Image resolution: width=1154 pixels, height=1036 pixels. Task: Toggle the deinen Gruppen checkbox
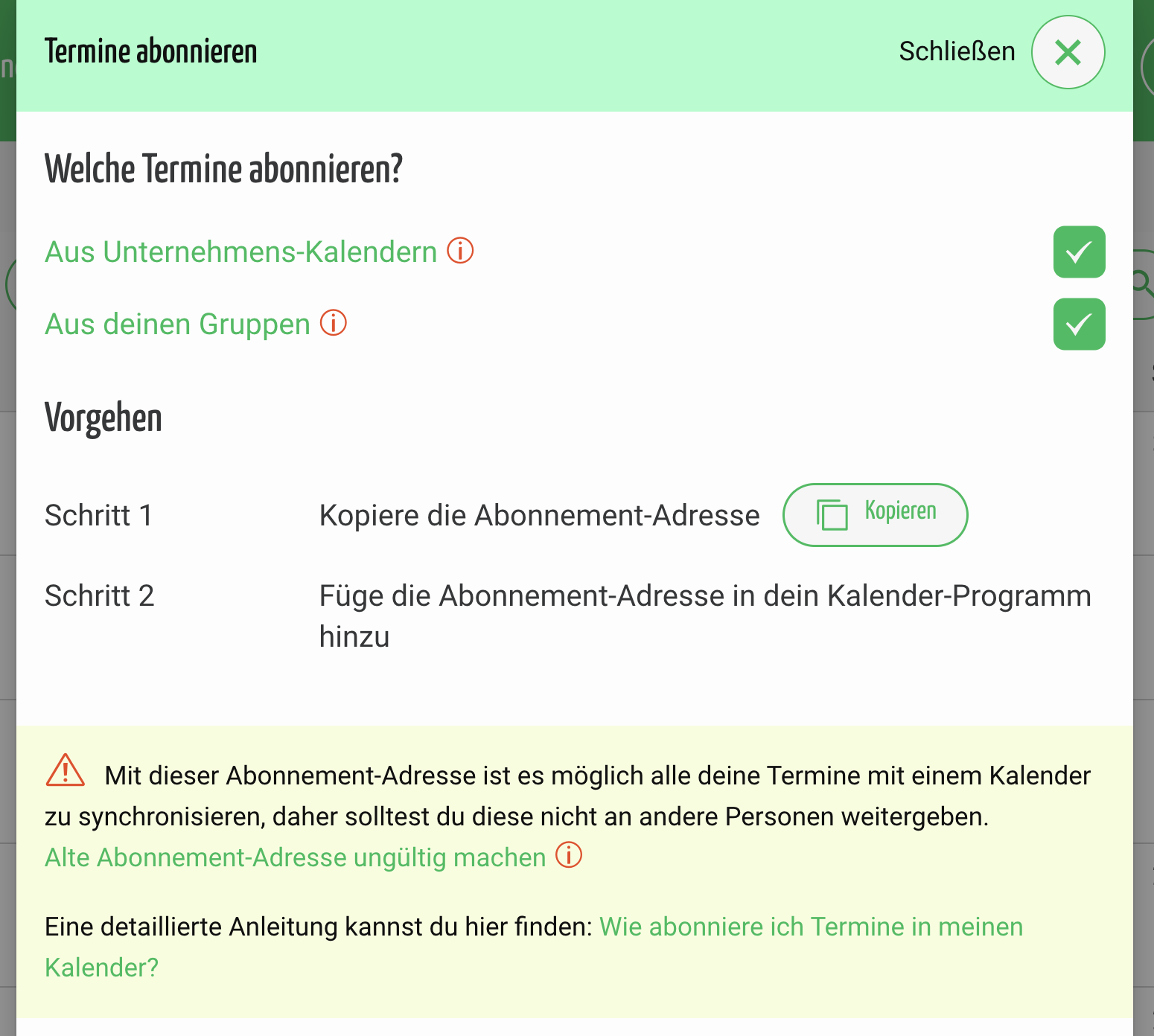[1079, 324]
